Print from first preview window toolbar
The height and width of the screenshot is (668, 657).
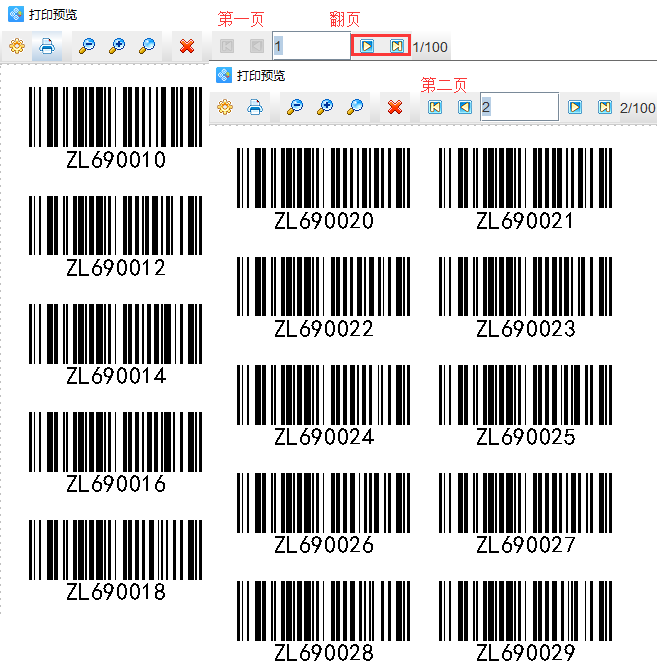47,46
